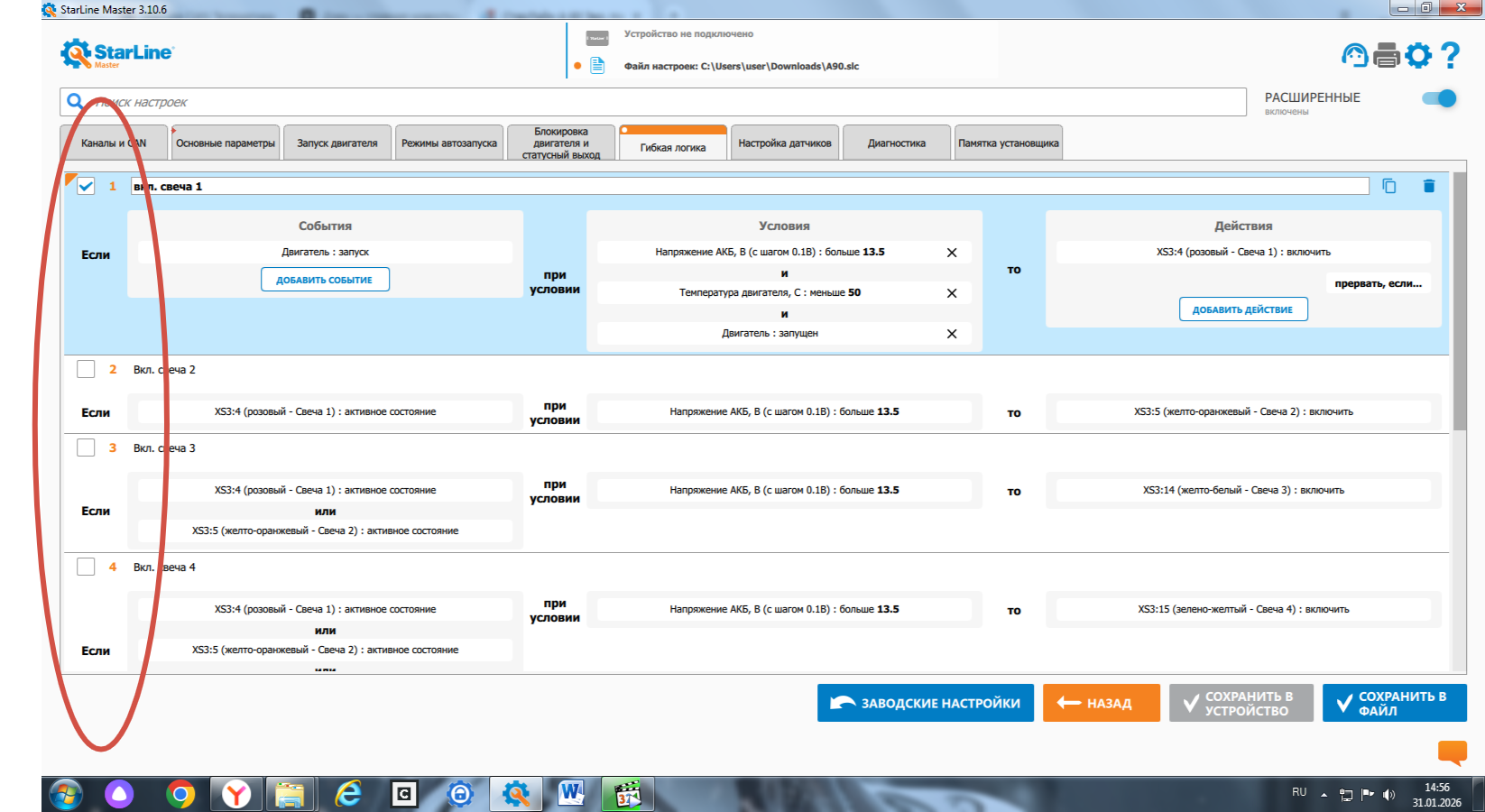1485x812 pixels.
Task: Uncheck the rule 1 checkbox
Action: click(x=86, y=186)
